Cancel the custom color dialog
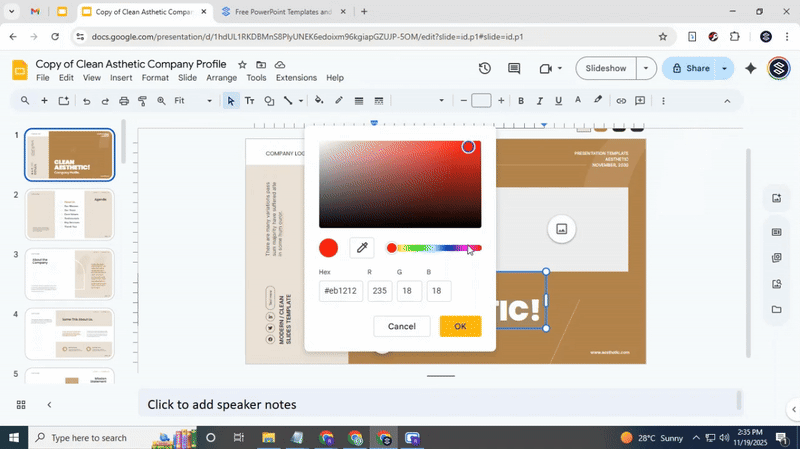800x449 pixels. 401,326
